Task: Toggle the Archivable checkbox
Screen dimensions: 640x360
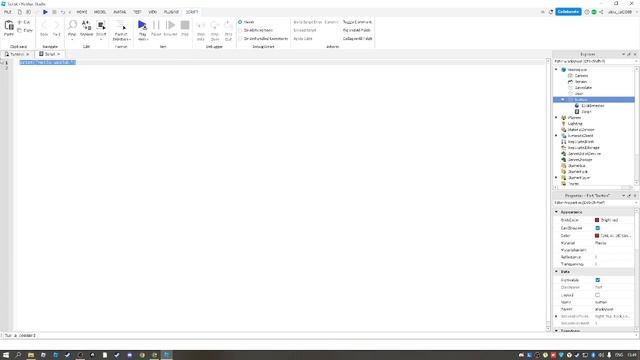Action: [598, 280]
